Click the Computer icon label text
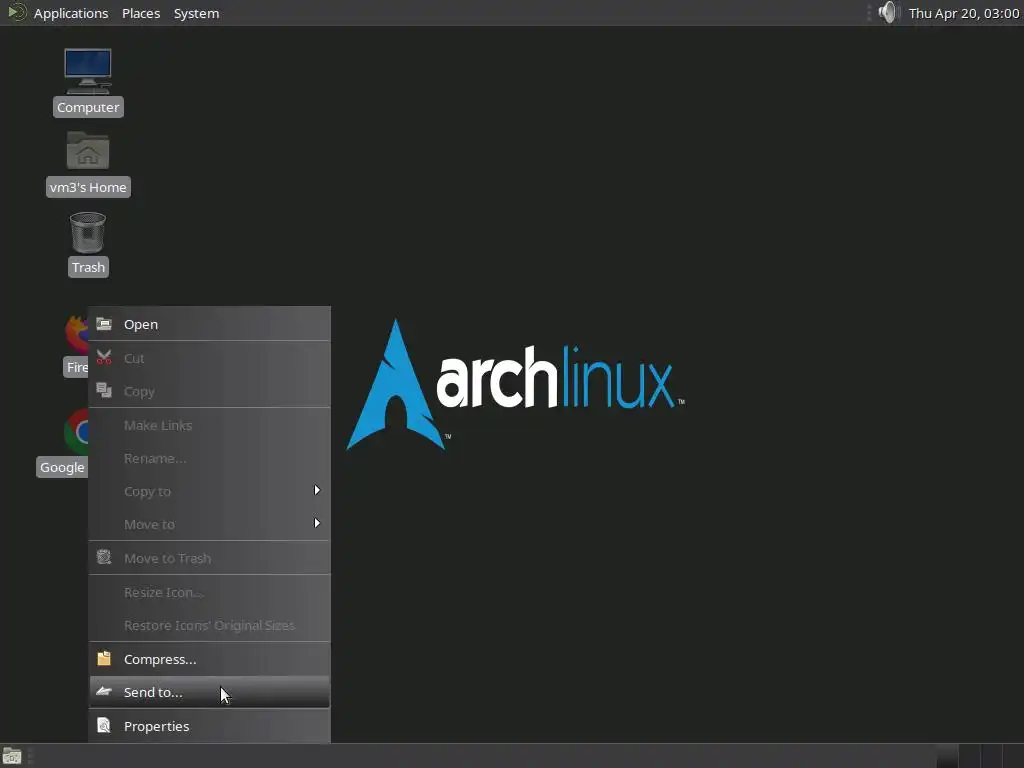1024x768 pixels. click(88, 107)
